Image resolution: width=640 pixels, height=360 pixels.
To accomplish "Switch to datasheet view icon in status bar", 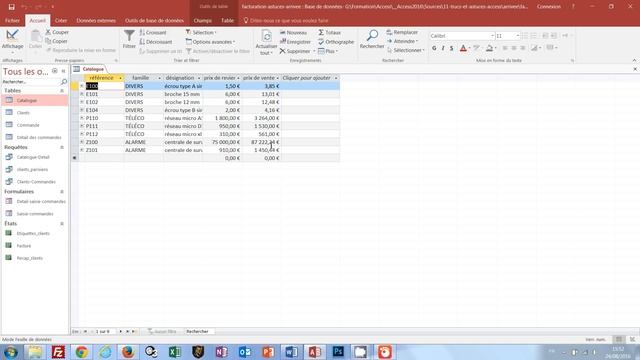I will tap(619, 339).
